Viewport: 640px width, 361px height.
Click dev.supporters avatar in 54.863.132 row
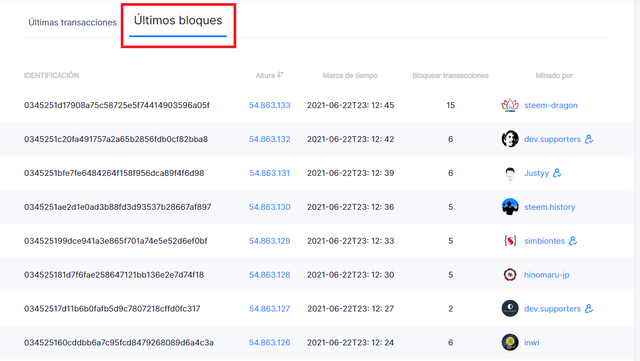point(510,139)
